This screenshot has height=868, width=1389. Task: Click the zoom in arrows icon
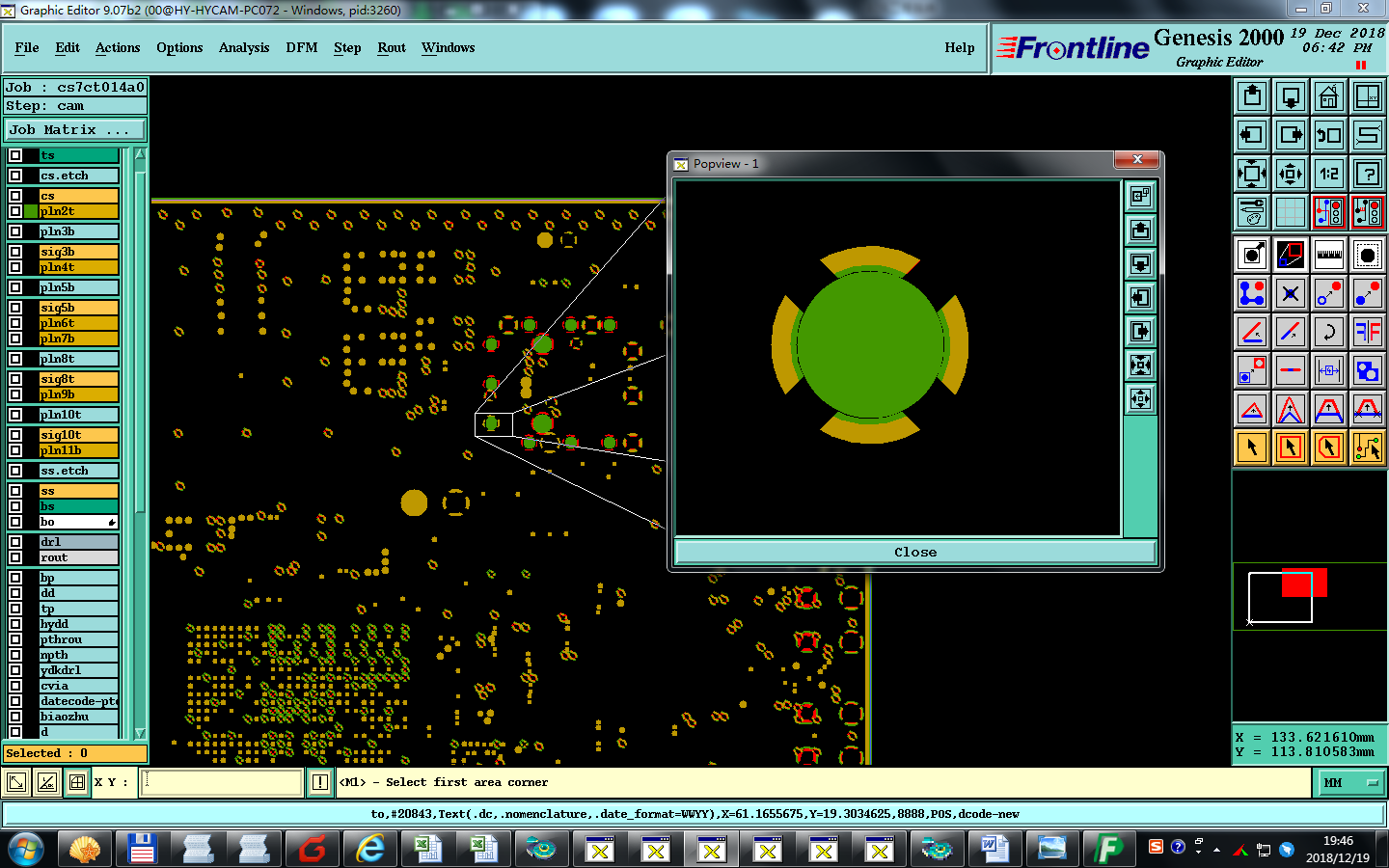(x=1252, y=174)
